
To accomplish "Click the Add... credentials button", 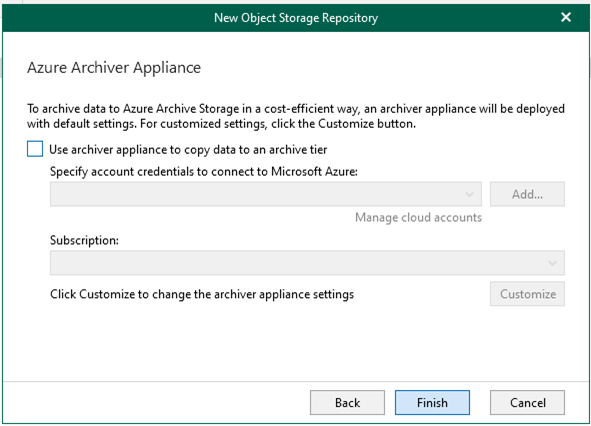I will [527, 194].
